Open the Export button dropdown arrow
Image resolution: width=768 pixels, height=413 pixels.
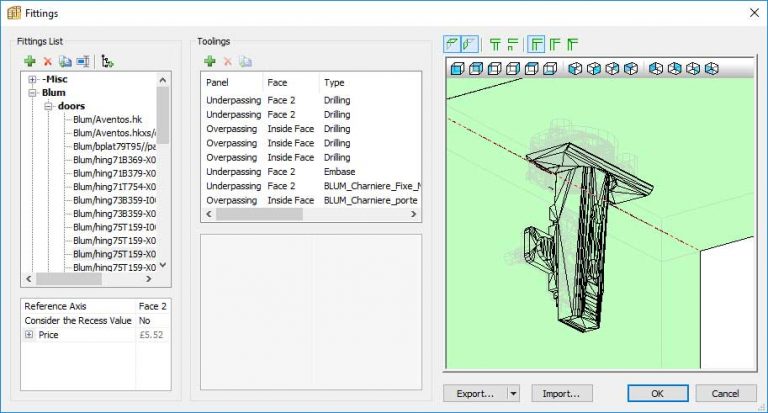click(513, 393)
